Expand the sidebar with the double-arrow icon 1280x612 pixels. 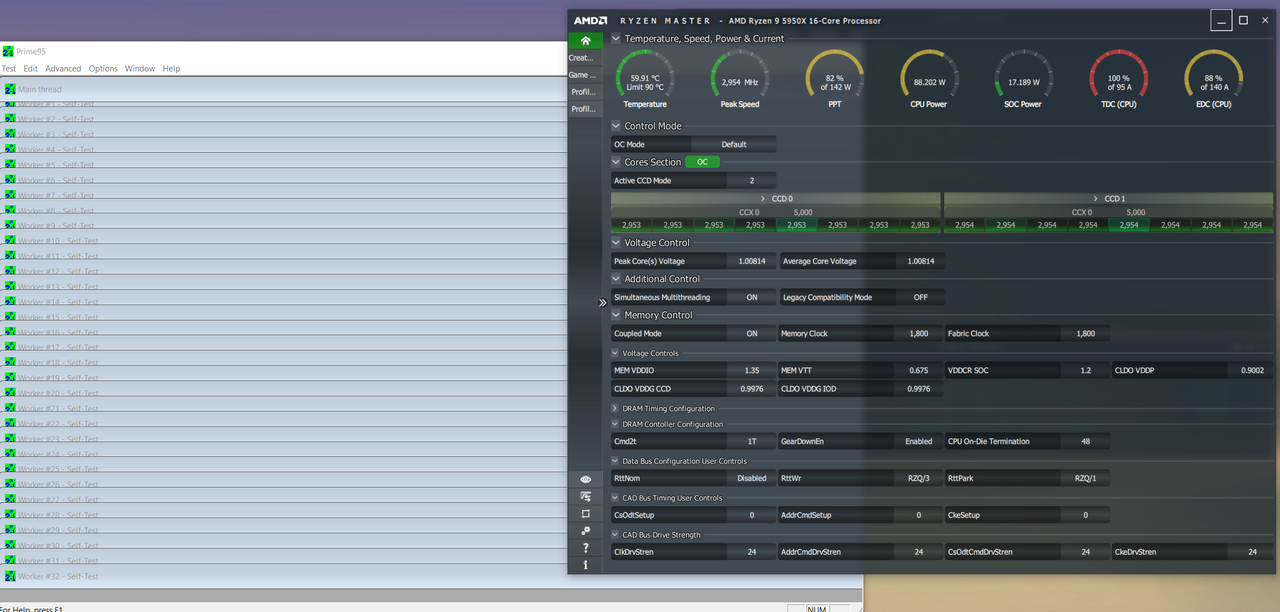pyautogui.click(x=603, y=302)
